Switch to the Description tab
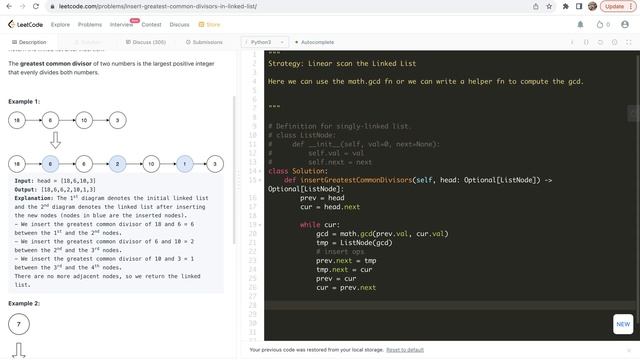This screenshot has width=640, height=360. tap(29, 42)
